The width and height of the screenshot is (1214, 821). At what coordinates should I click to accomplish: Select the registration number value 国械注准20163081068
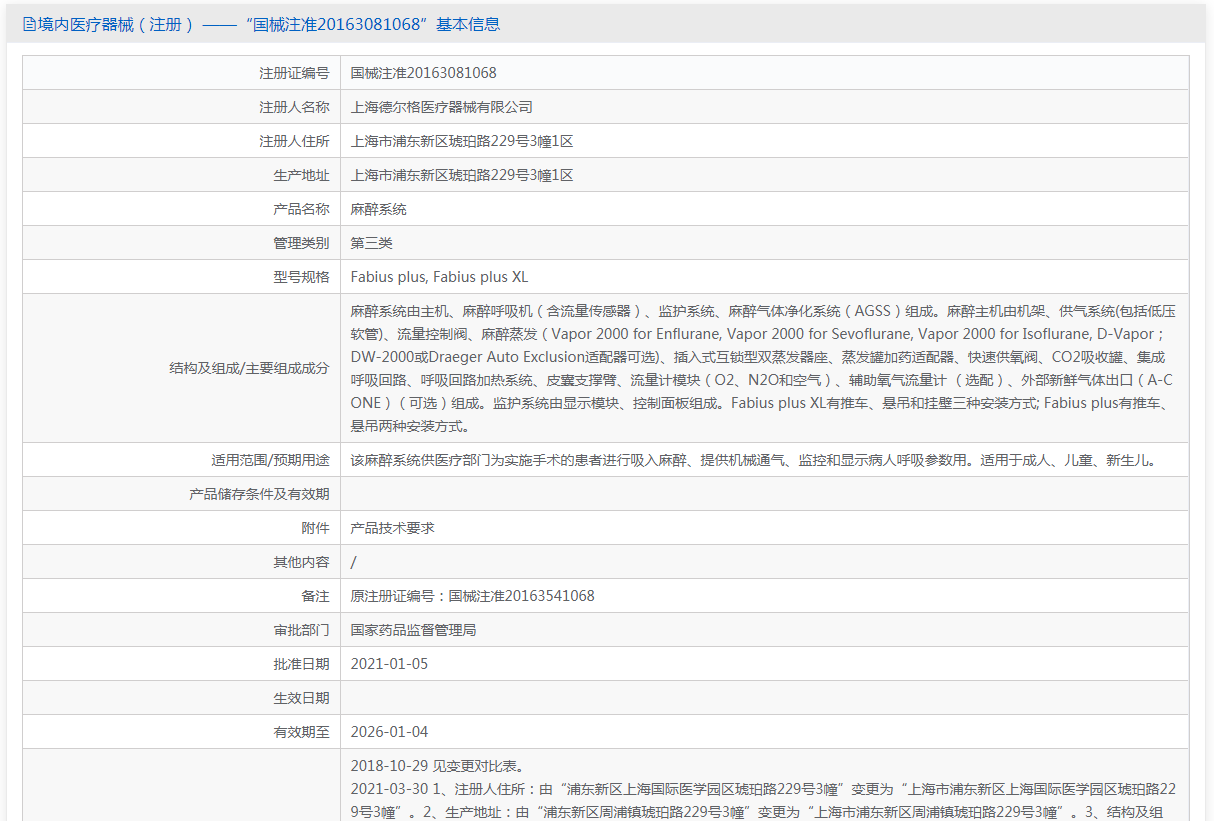(x=423, y=73)
